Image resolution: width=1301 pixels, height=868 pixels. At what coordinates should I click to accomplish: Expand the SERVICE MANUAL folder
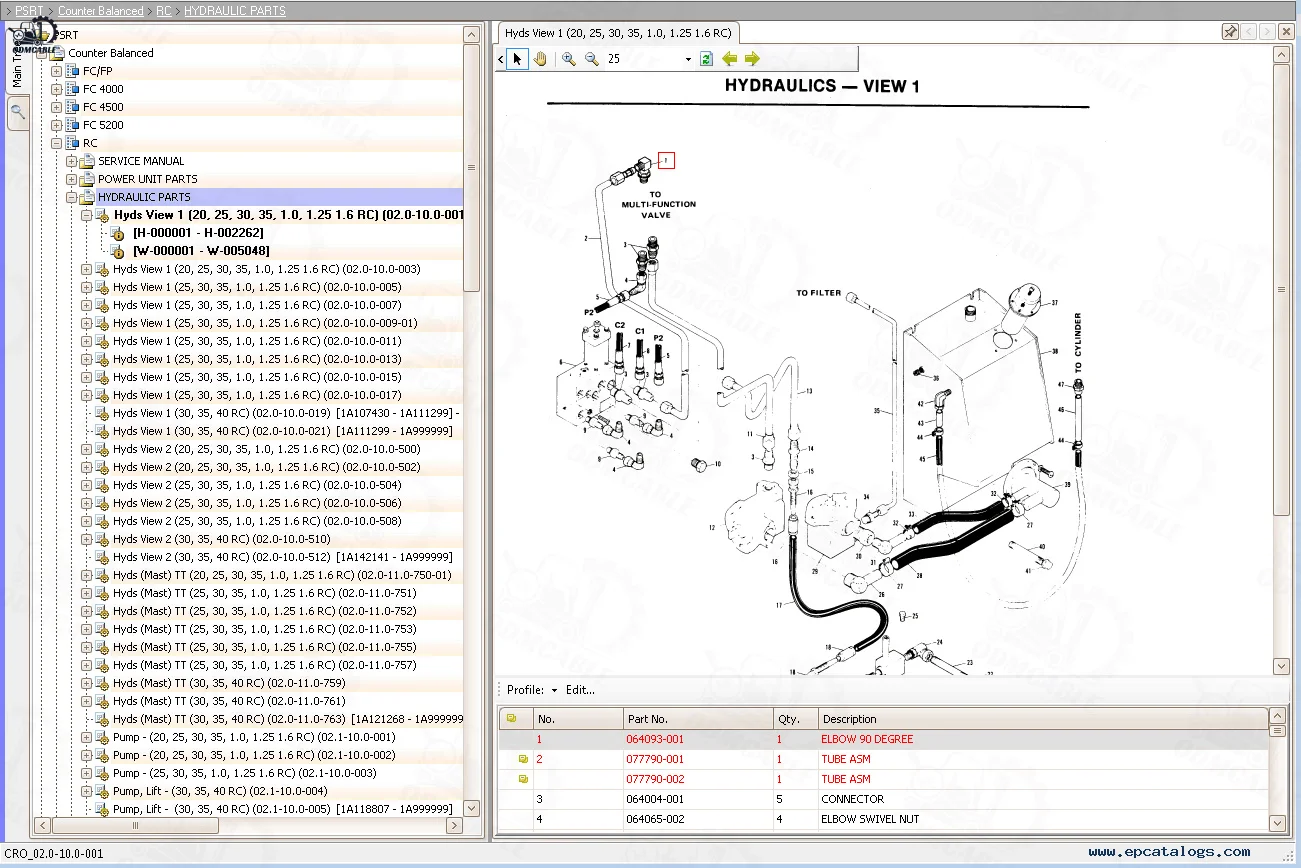(72, 161)
